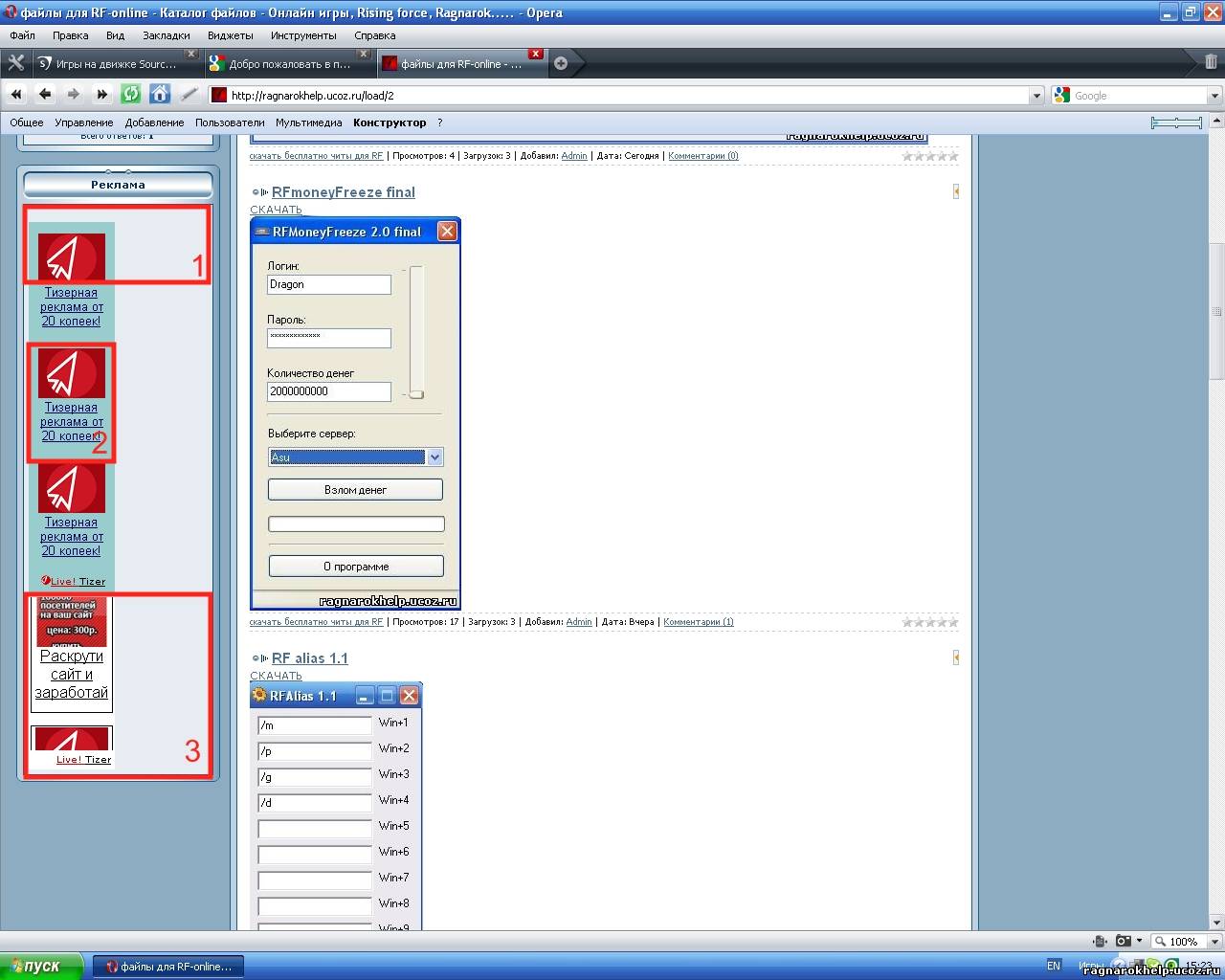
Task: Open the Закладки menu
Action: tap(166, 35)
